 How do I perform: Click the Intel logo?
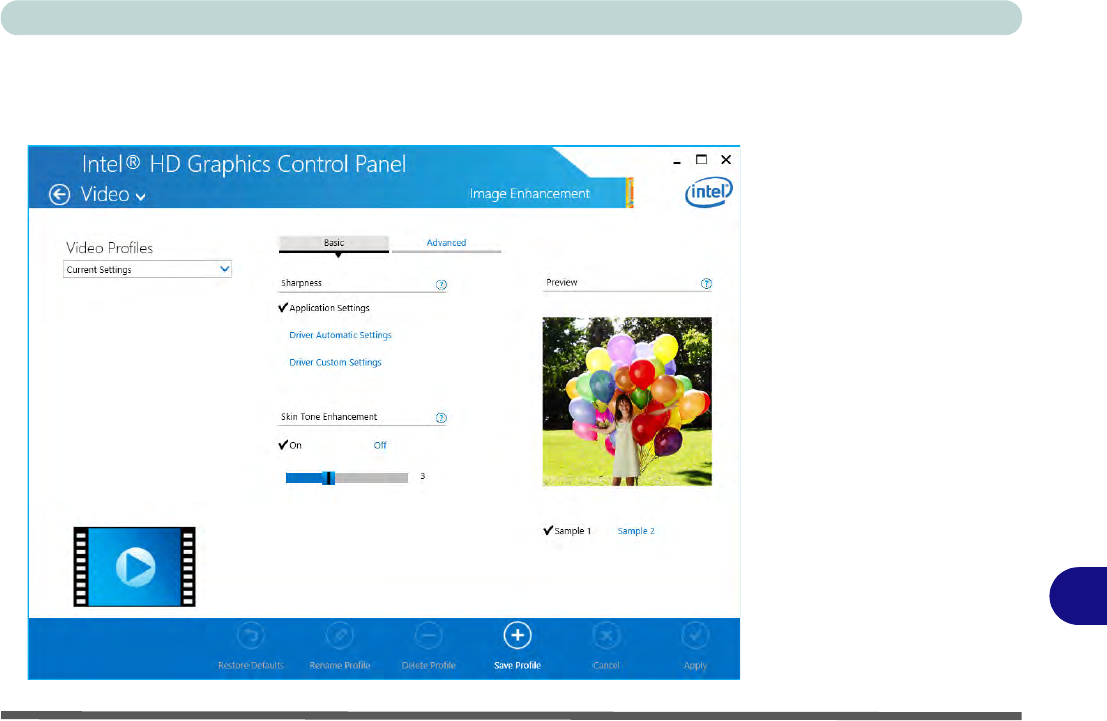click(x=709, y=192)
